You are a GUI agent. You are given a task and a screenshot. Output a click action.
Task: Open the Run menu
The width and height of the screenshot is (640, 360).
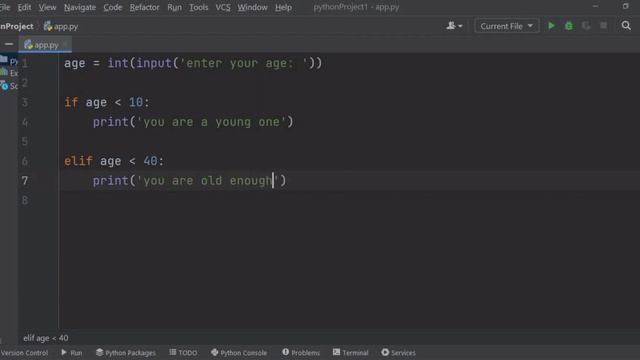point(174,7)
